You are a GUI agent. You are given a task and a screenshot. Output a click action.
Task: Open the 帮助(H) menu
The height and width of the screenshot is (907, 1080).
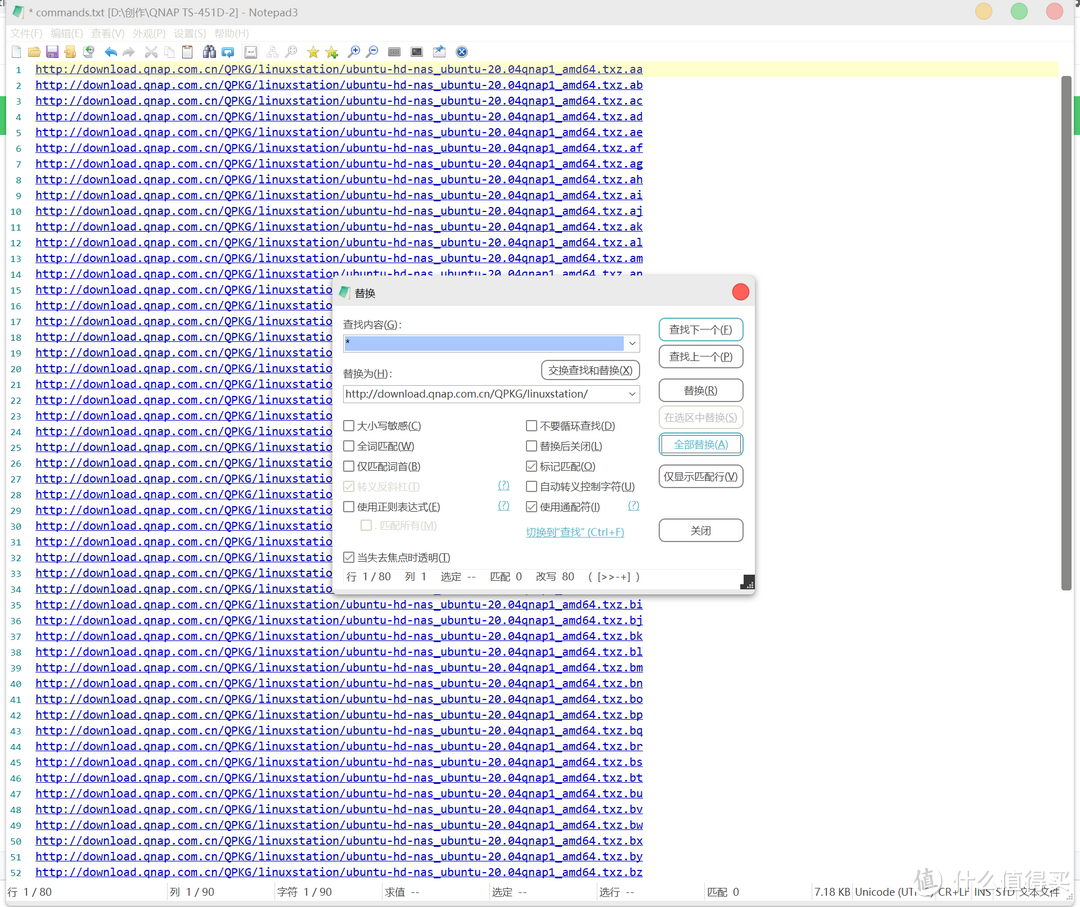tap(231, 33)
